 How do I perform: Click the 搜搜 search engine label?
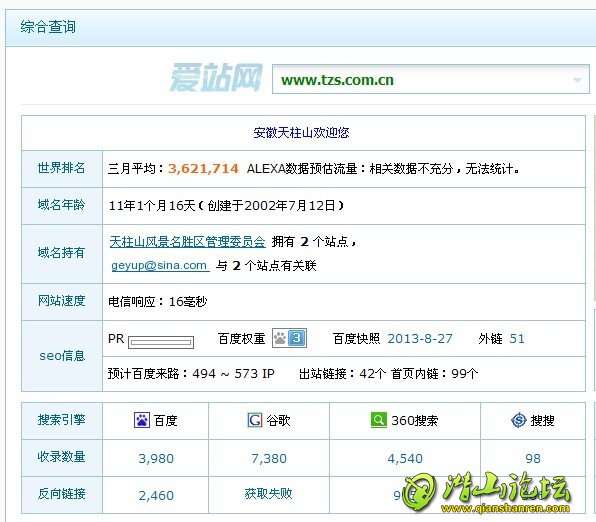[x=542, y=420]
